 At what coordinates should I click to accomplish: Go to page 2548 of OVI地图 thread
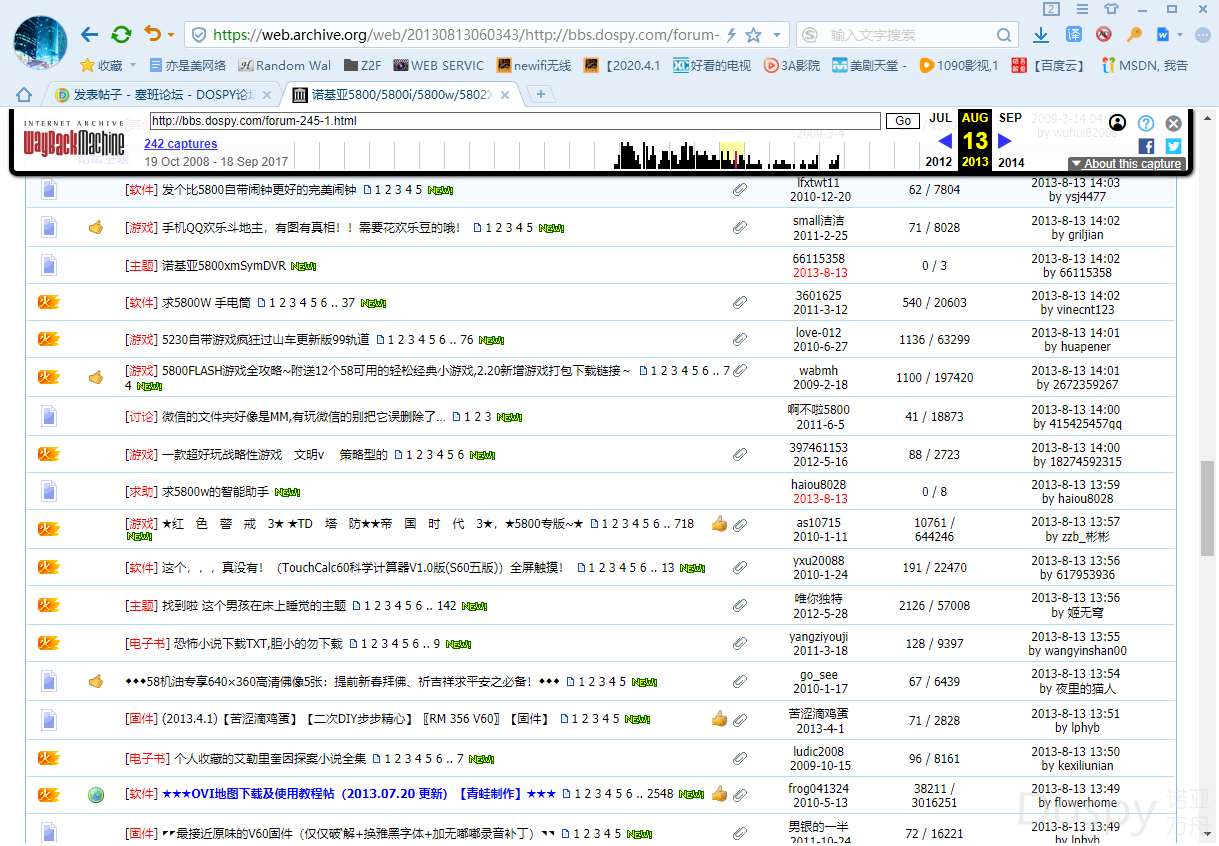click(x=660, y=794)
